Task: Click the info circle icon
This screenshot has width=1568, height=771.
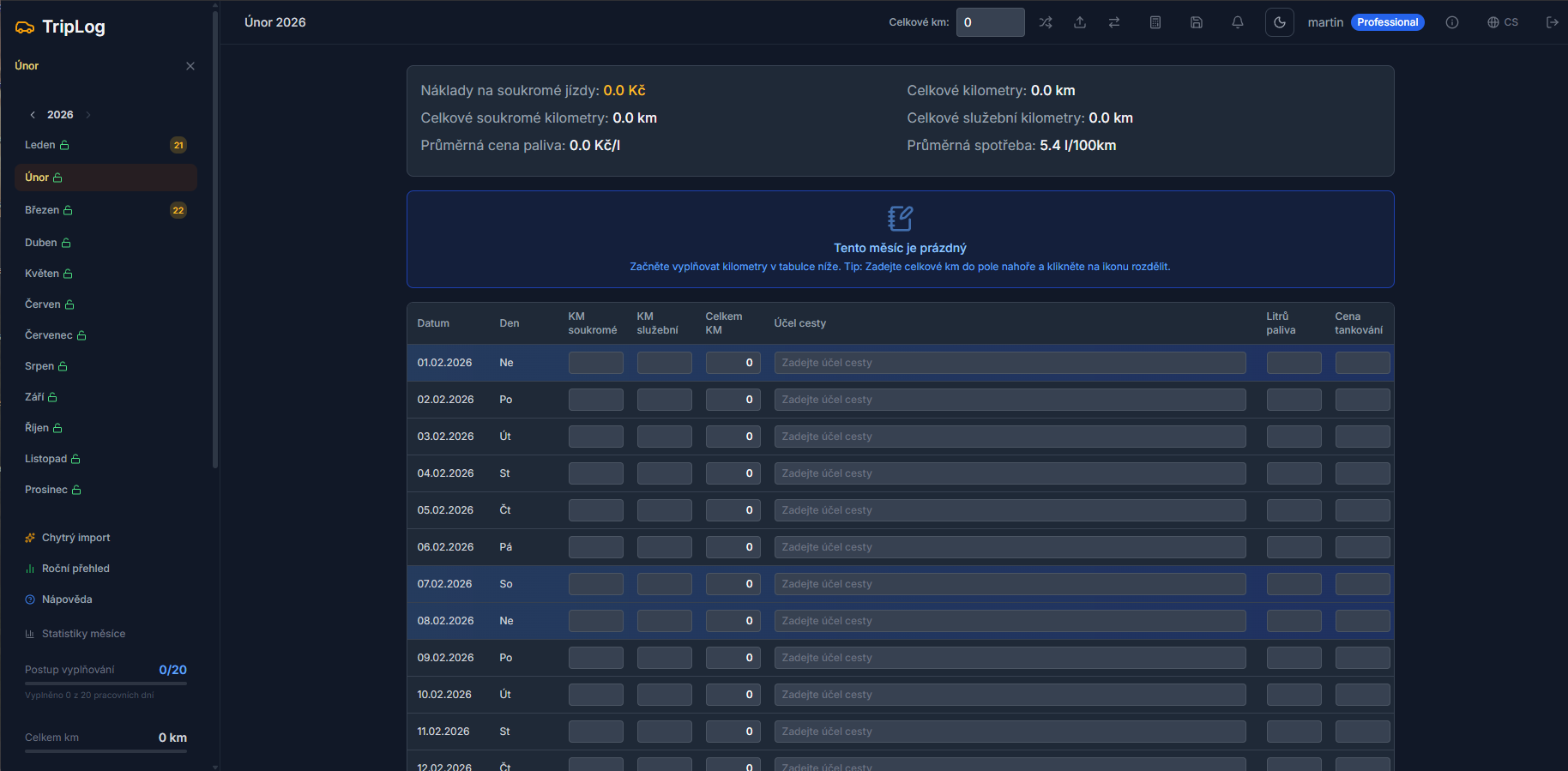Action: [1452, 22]
